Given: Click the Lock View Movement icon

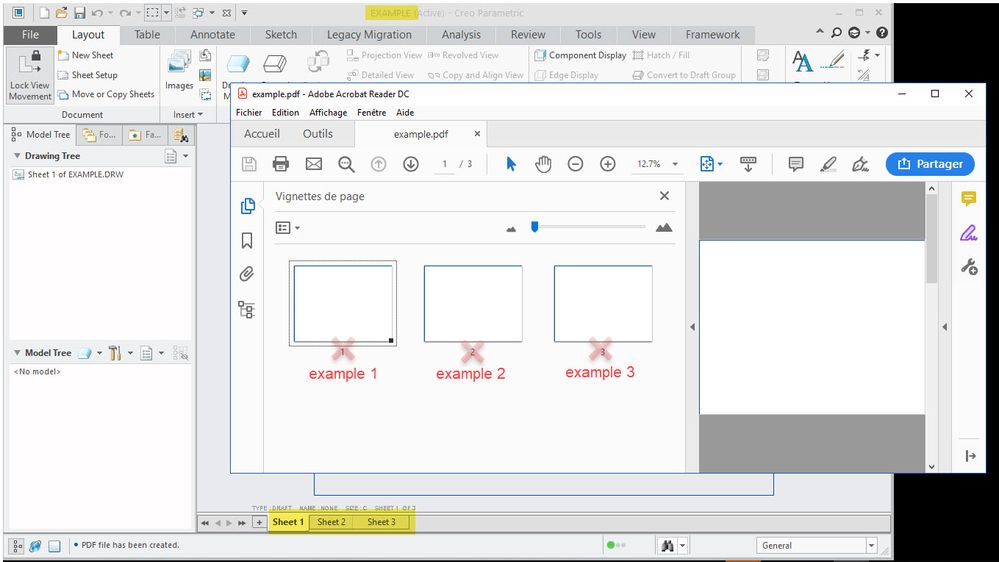Looking at the screenshot, I should click(x=30, y=75).
